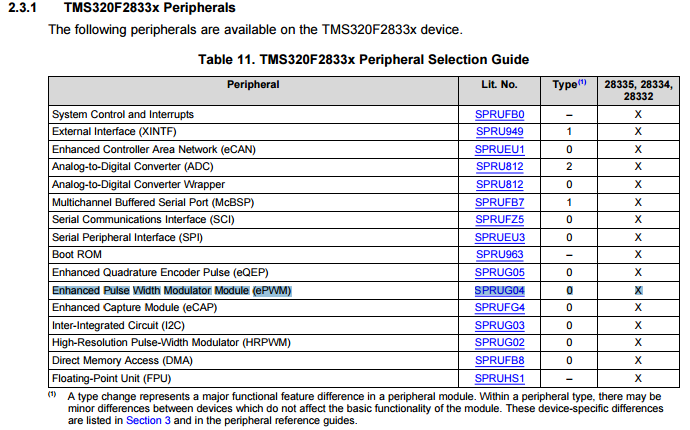Open the SPRUHS1 FPU link
Viewport: 690px width, 430px height.
pyautogui.click(x=499, y=379)
